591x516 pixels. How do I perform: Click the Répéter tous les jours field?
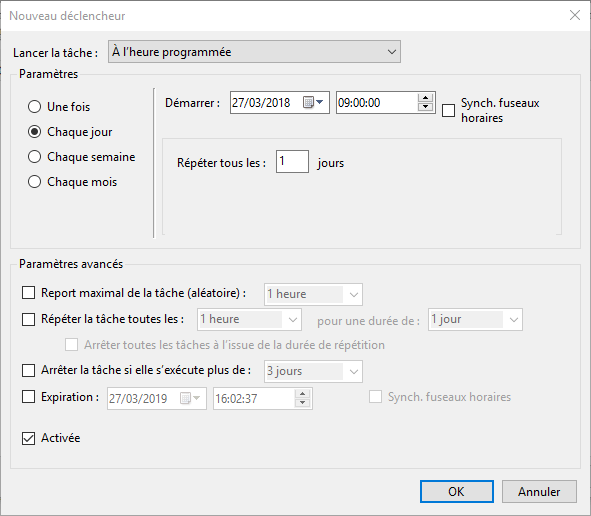pos(292,162)
